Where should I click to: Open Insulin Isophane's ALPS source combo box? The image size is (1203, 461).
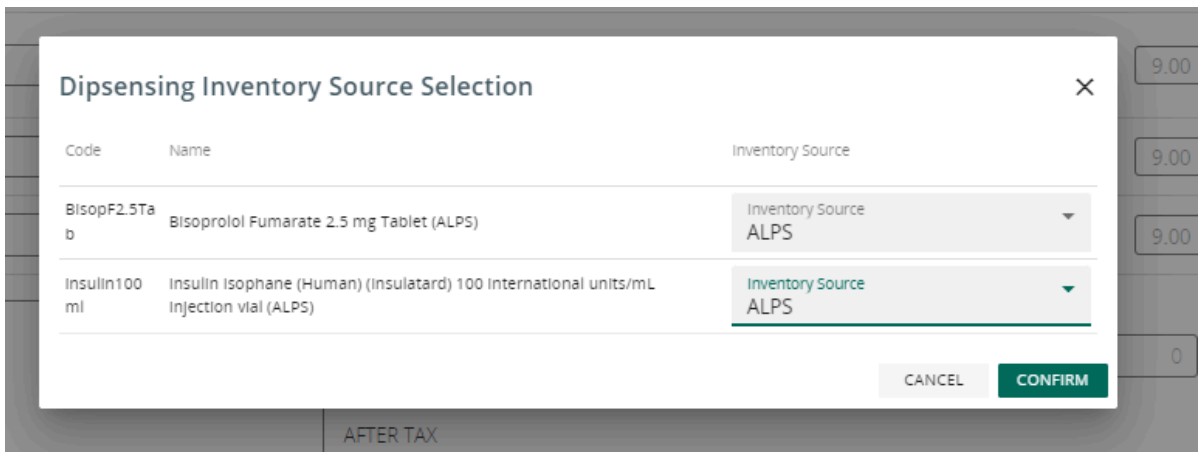pos(911,296)
